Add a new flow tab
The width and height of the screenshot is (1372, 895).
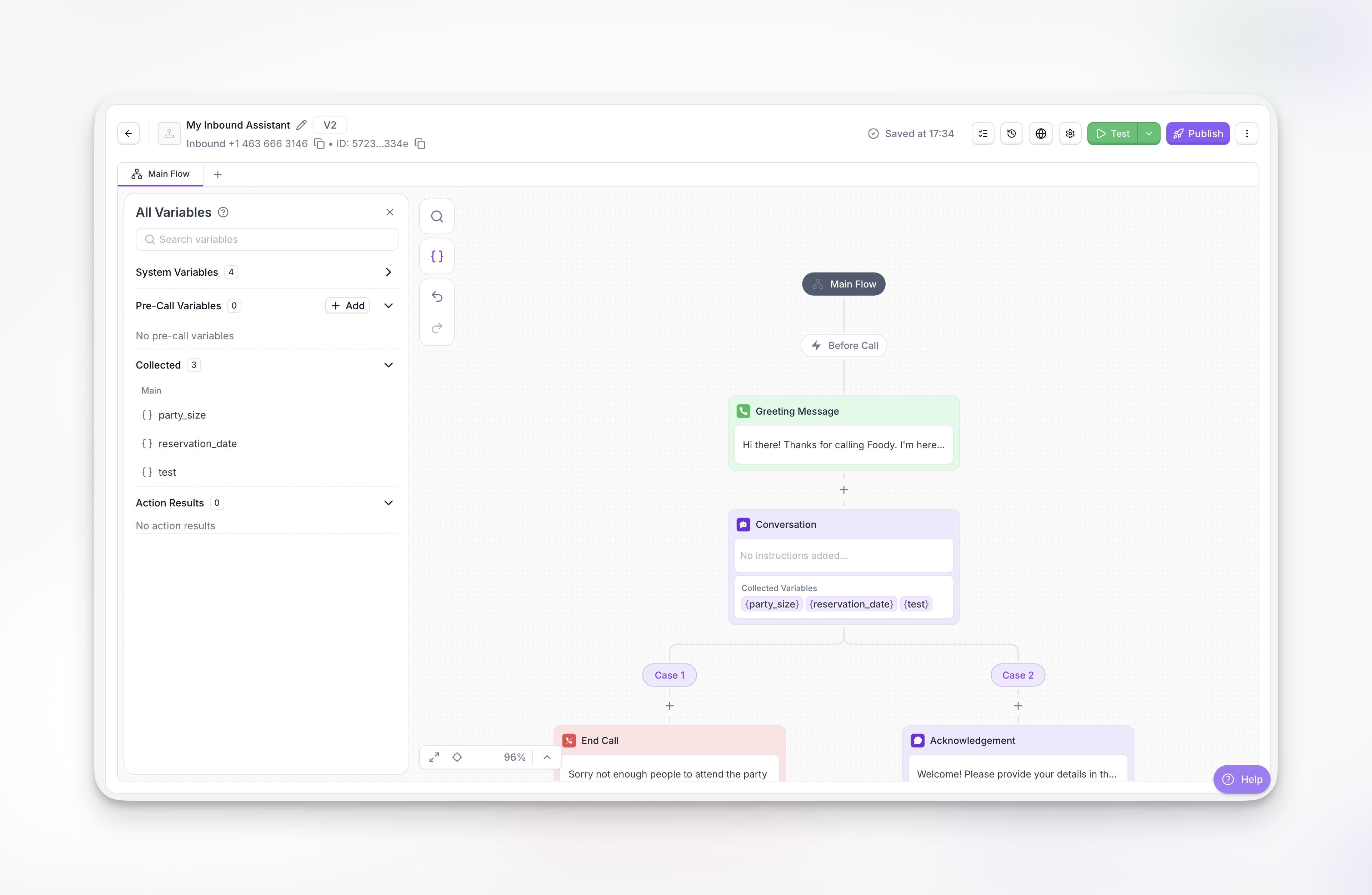click(218, 175)
